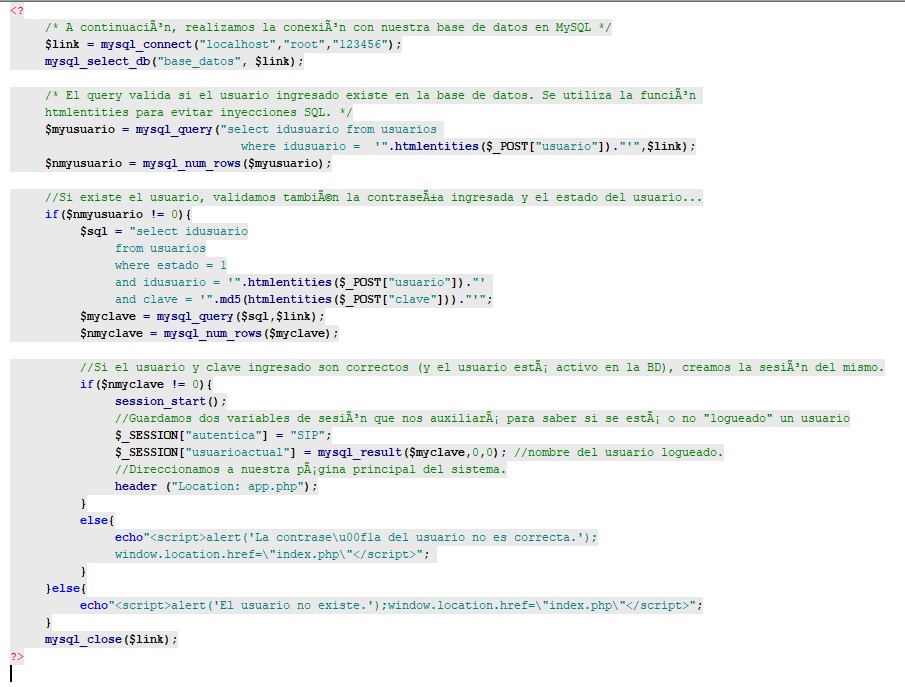The image size is (905, 687).
Task: Click the mysql_select_db line
Action: click(174, 61)
